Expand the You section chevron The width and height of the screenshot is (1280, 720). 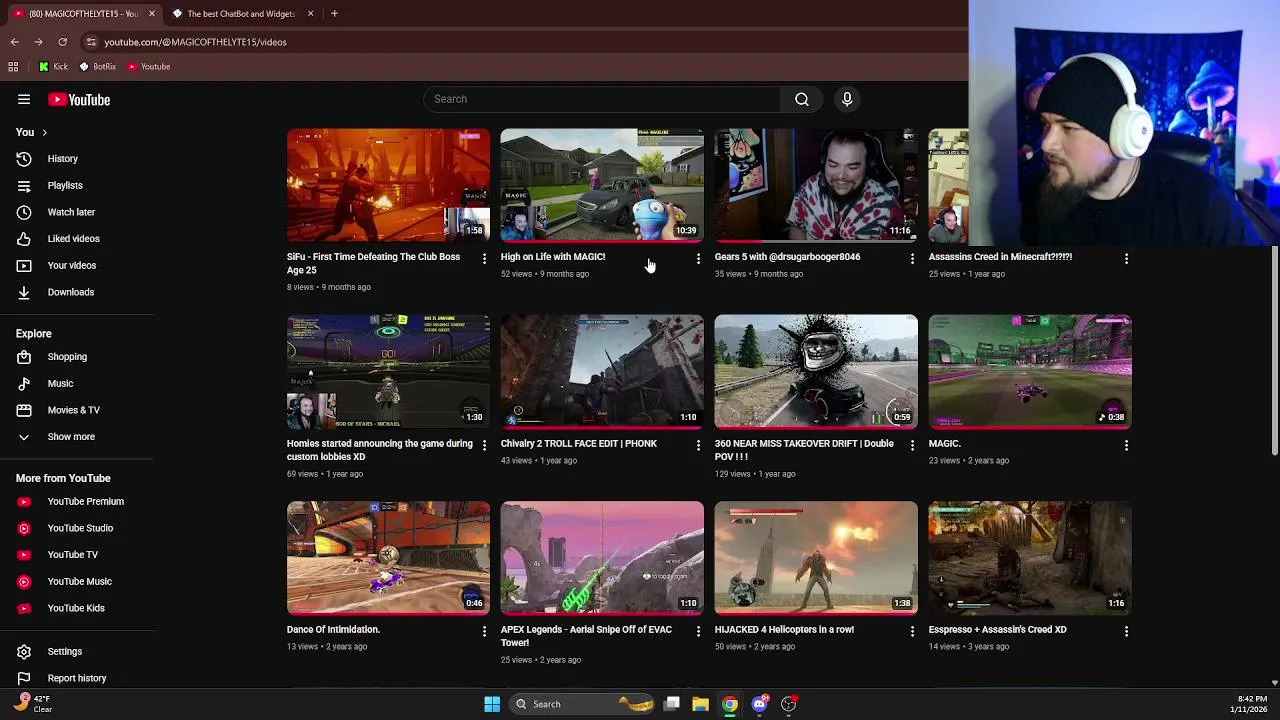click(44, 132)
